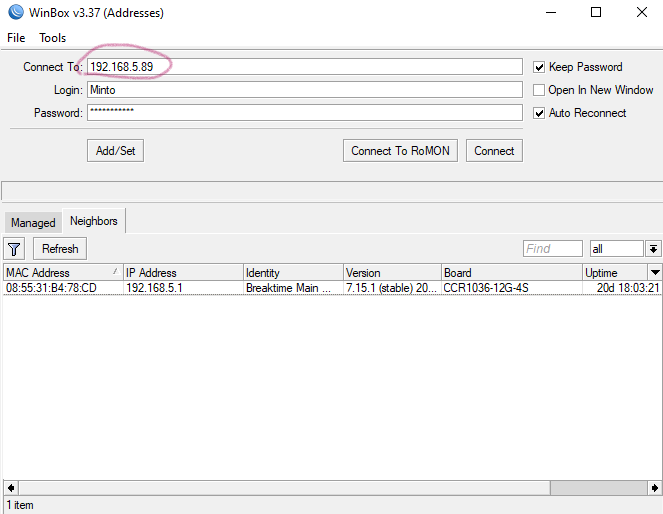
Task: Select the Neighbors tab
Action: click(93, 221)
